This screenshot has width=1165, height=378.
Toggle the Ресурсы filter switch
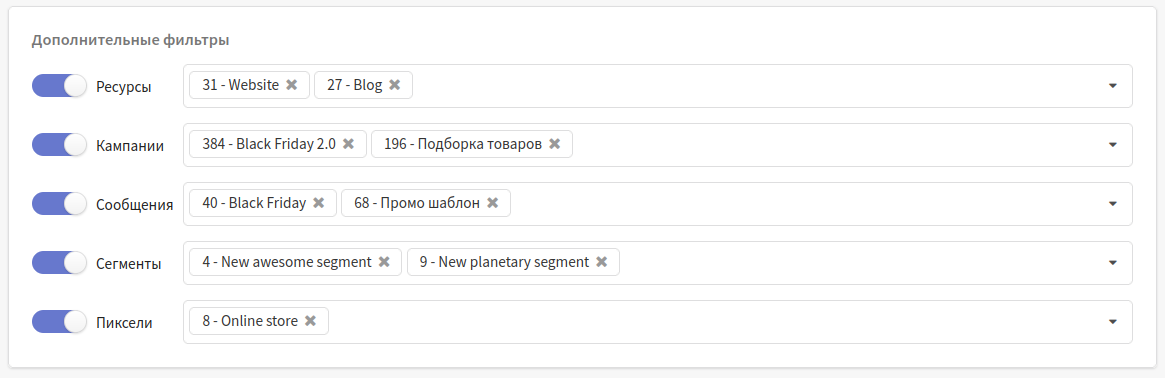59,85
